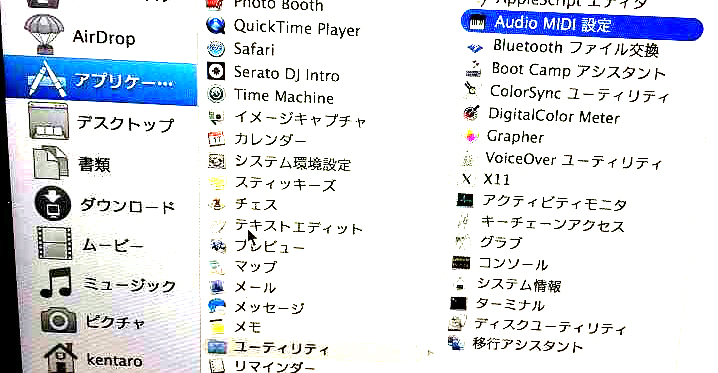Click the ColorSync ユーティリティ icon
This screenshot has height=373, width=718.
pos(472,91)
